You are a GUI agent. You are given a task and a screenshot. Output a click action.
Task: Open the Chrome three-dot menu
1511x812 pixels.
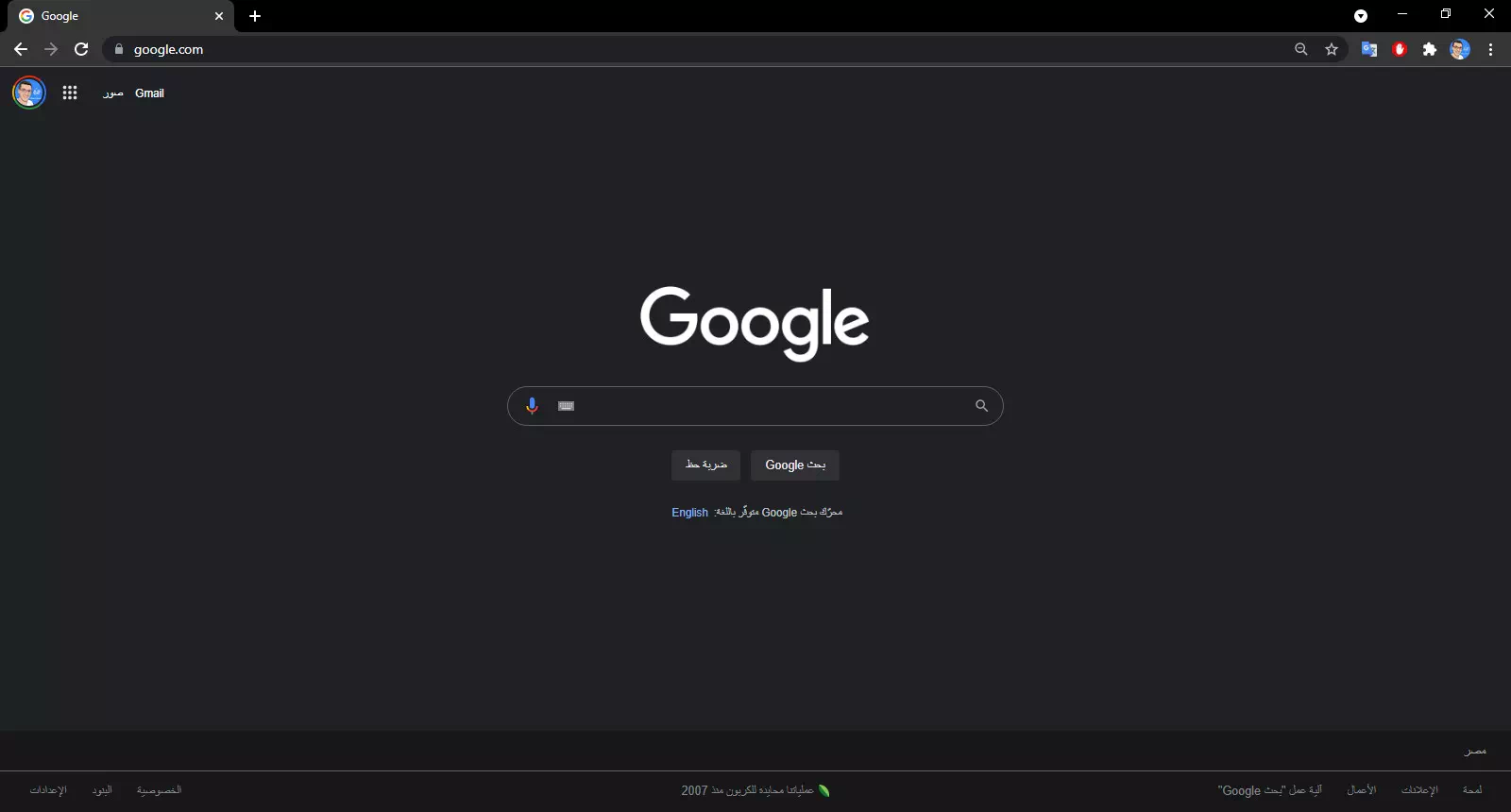(1491, 49)
